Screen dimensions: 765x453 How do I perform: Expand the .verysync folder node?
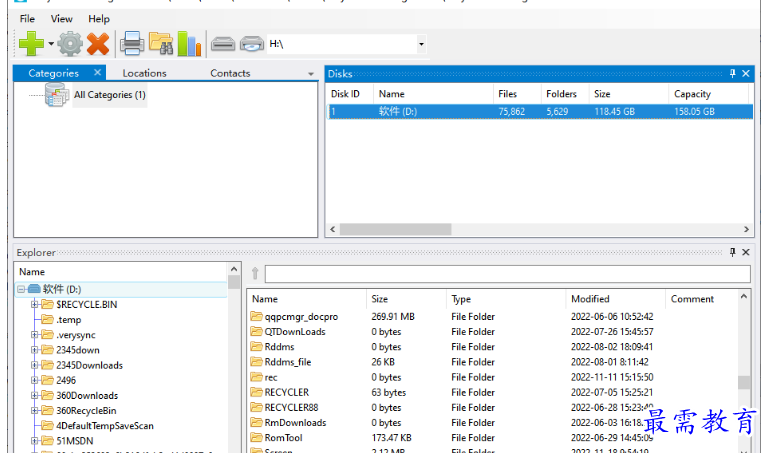click(35, 335)
